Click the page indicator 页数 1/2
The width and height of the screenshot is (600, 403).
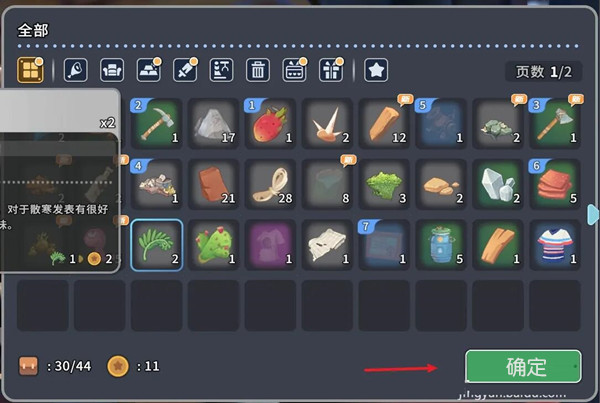543,72
